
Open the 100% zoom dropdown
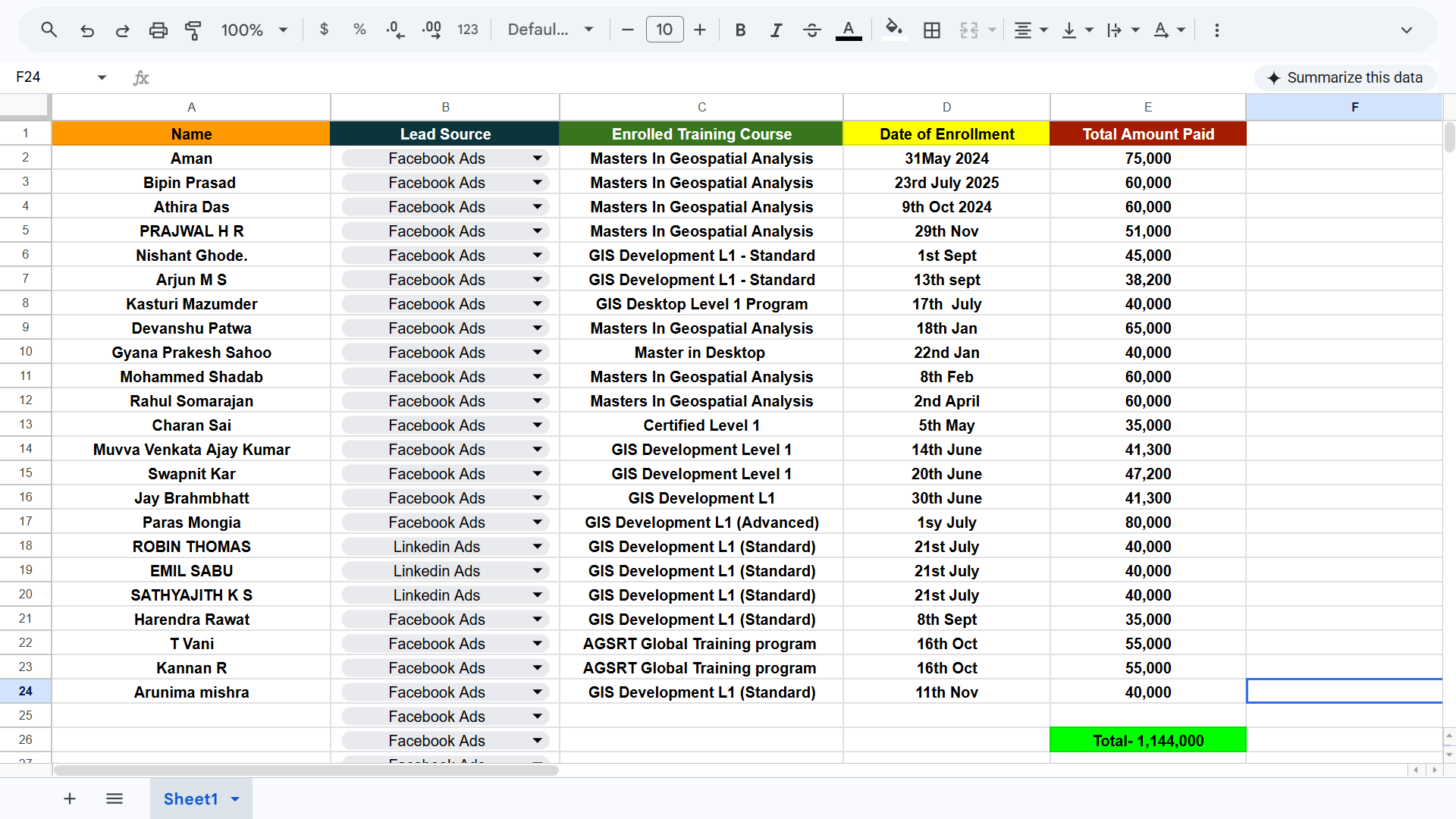pyautogui.click(x=254, y=30)
